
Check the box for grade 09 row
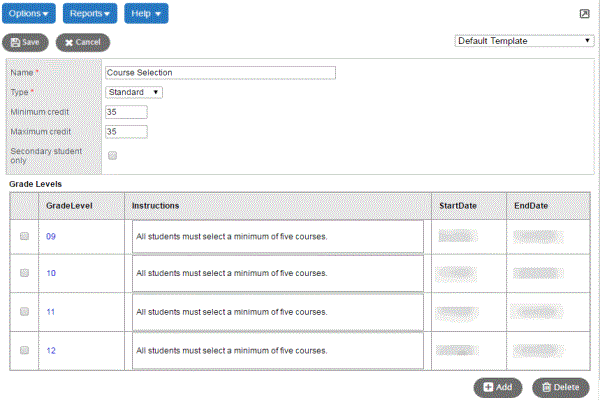click(x=24, y=236)
